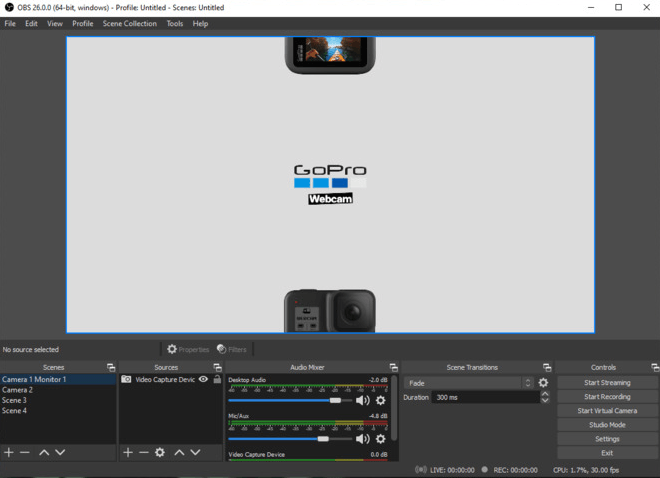The height and width of the screenshot is (478, 660).
Task: Open the Scene Collection menu
Action: pos(130,24)
